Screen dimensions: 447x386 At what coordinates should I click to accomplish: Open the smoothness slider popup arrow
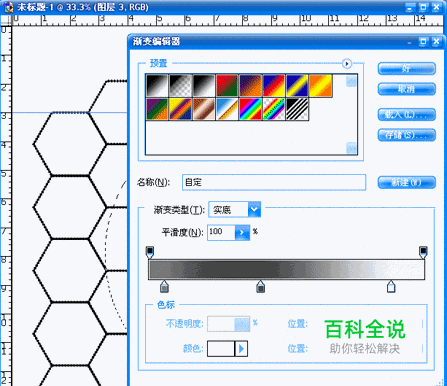tap(242, 232)
